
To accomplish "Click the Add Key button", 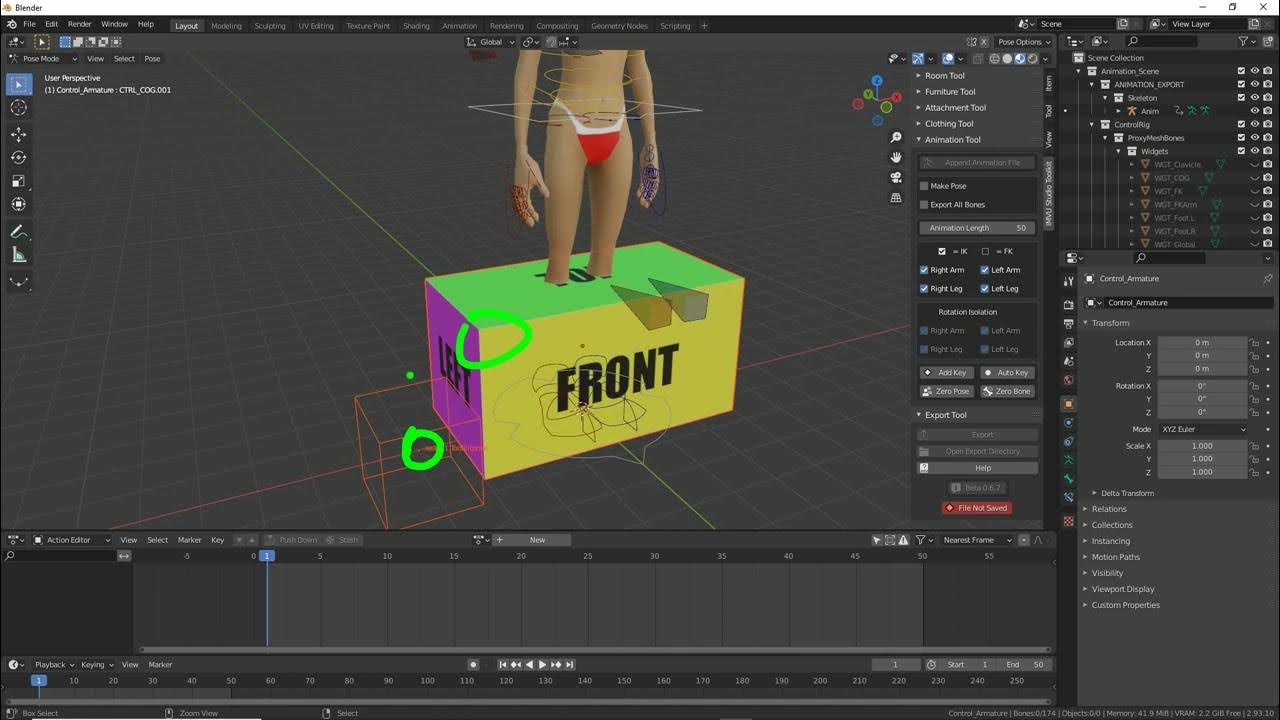I will [946, 373].
